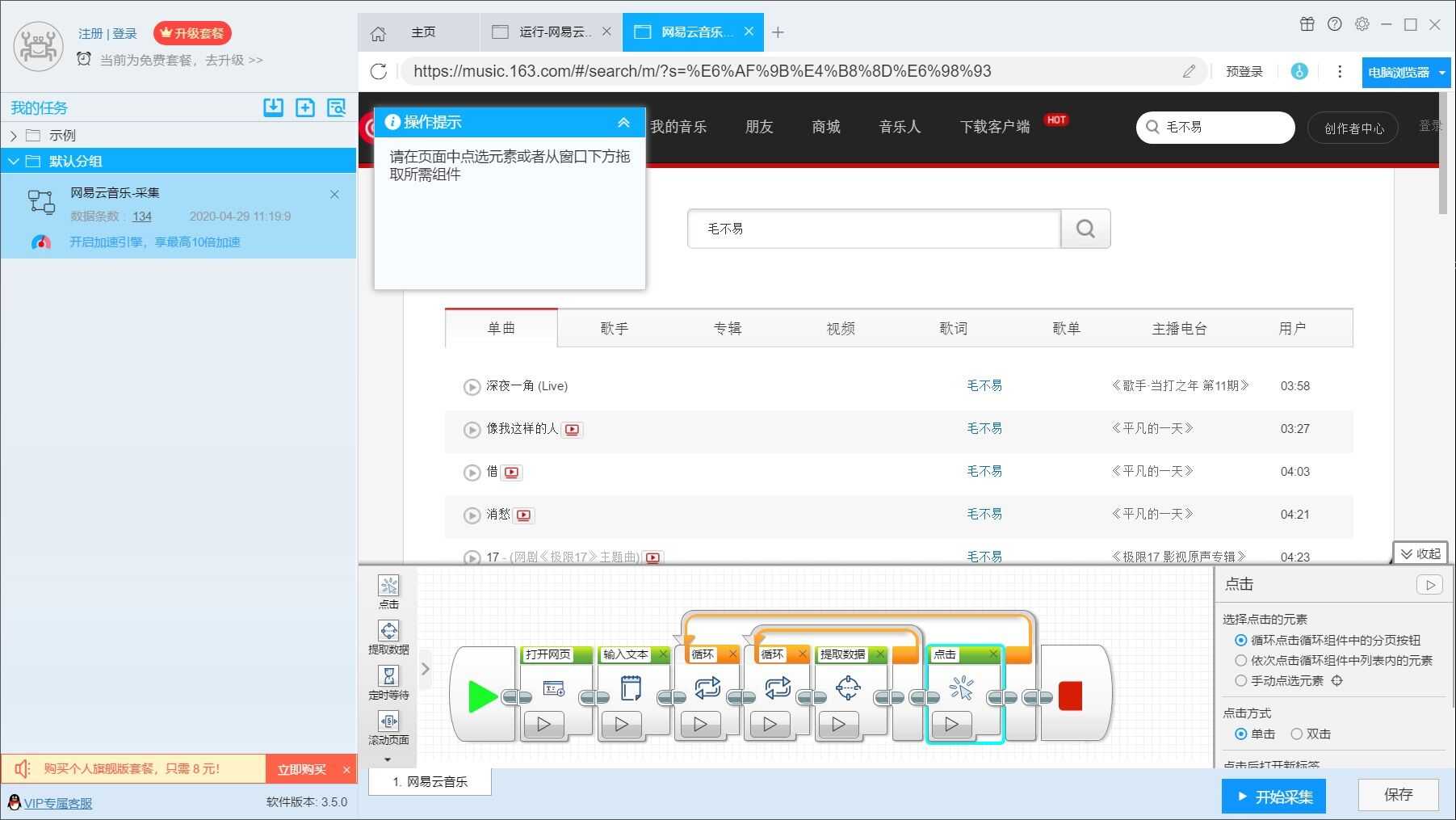Click the refresh page icon
The image size is (1456, 820).
378,71
